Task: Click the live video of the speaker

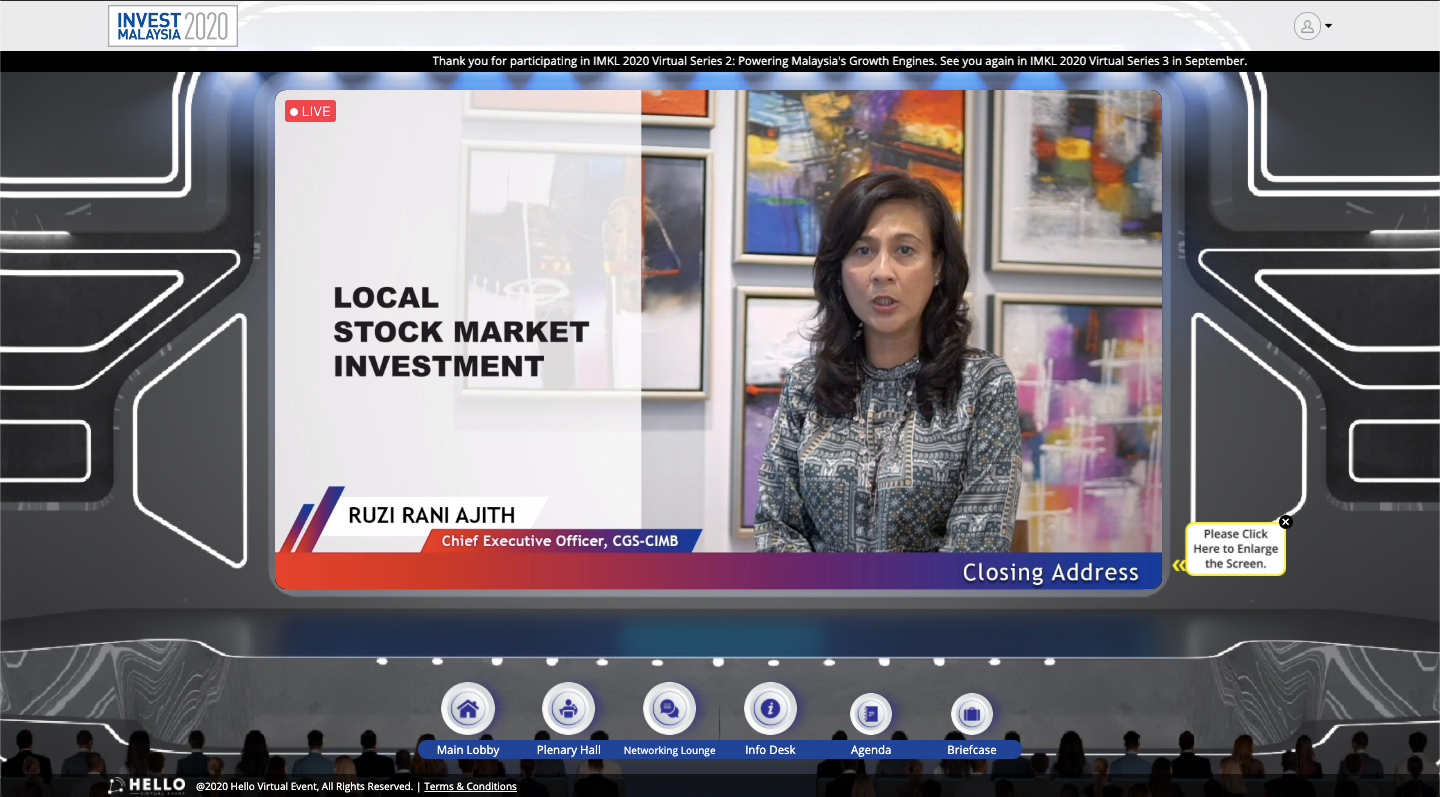Action: click(718, 340)
